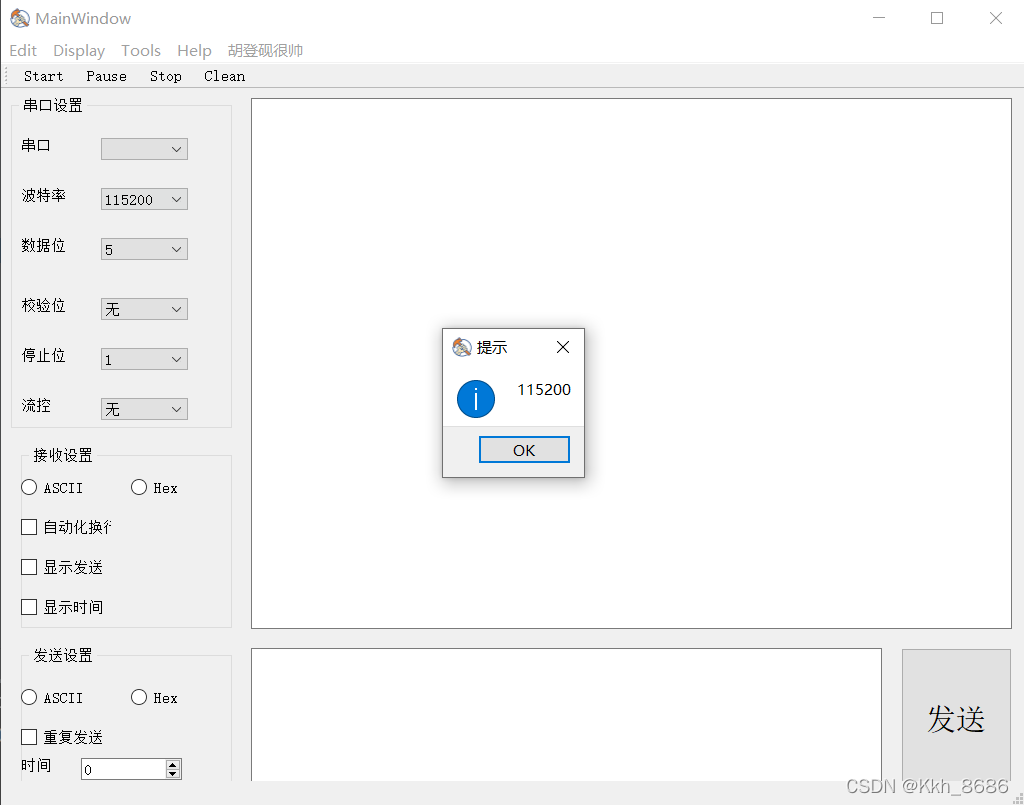Viewport: 1024px width, 805px height.
Task: Open the 串口 port dropdown
Action: tap(144, 149)
